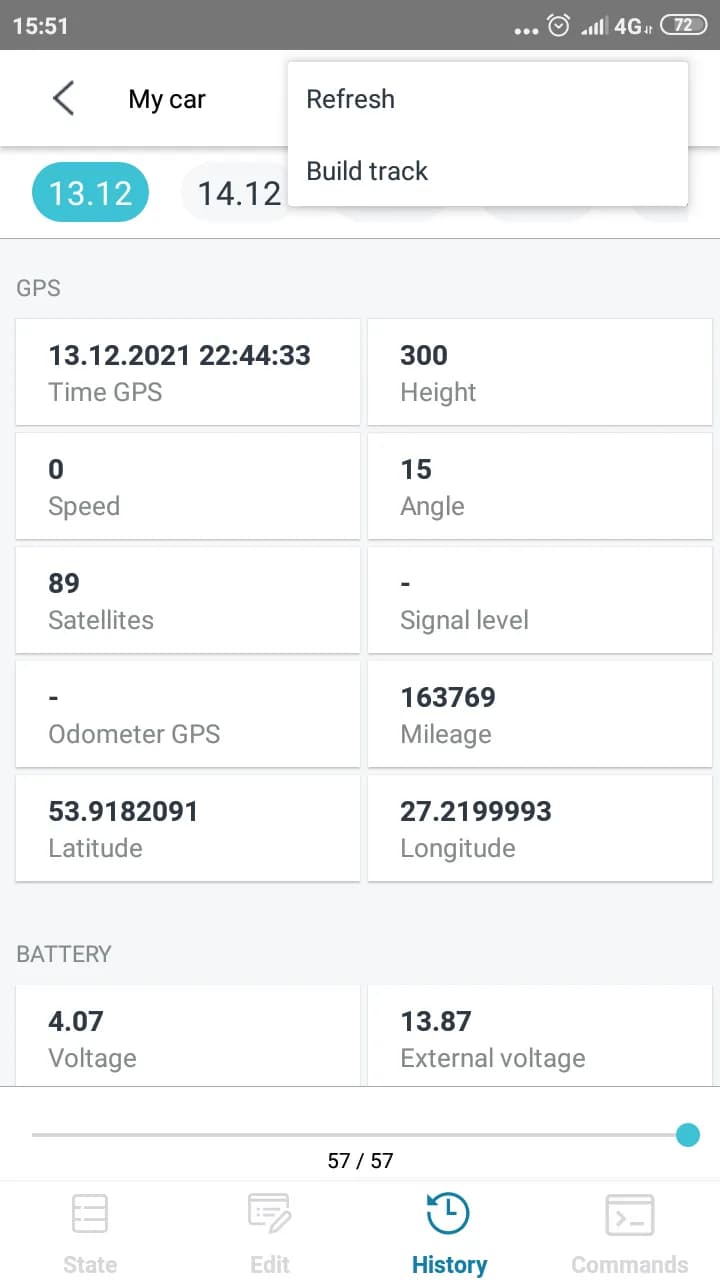Open the Commands terminal icon
Viewport: 720px width, 1280px height.
629,1215
